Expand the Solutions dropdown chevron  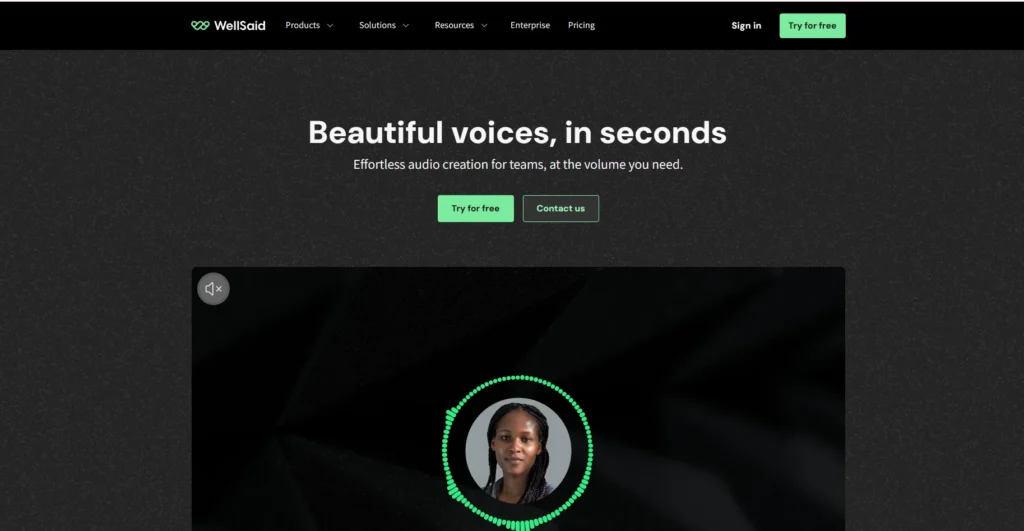406,25
